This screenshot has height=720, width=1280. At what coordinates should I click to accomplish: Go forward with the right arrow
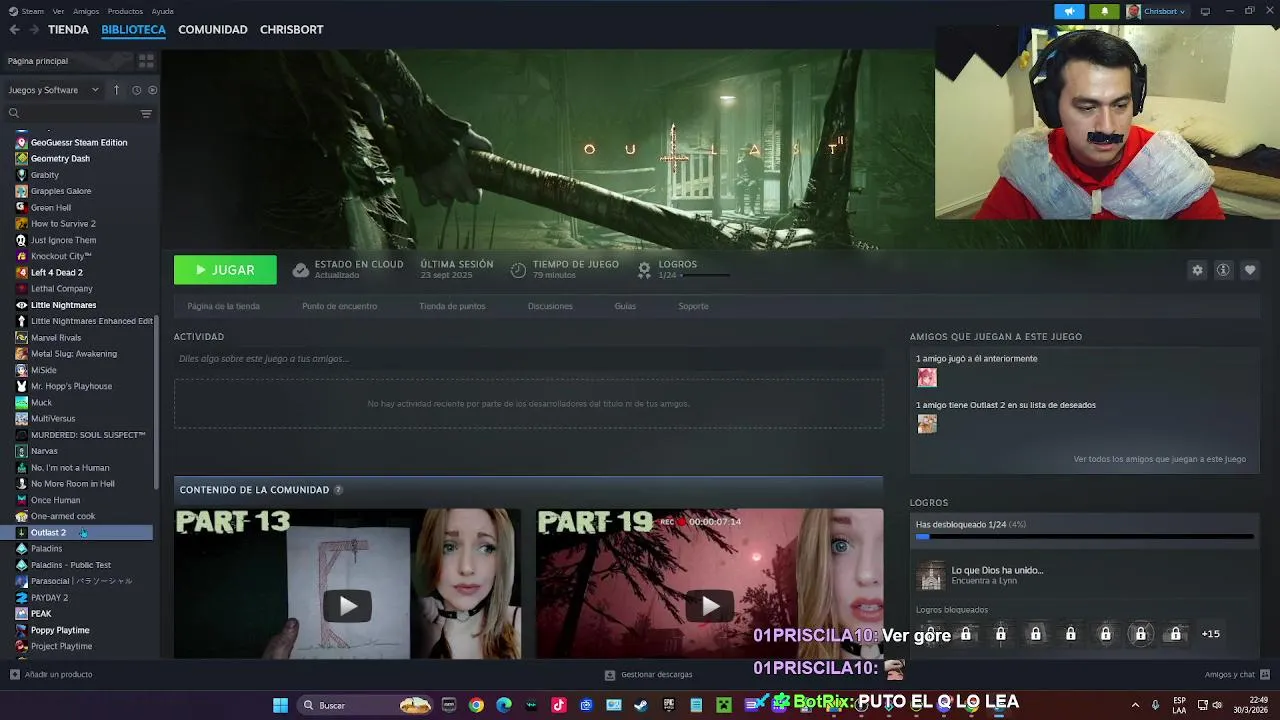tap(34, 30)
